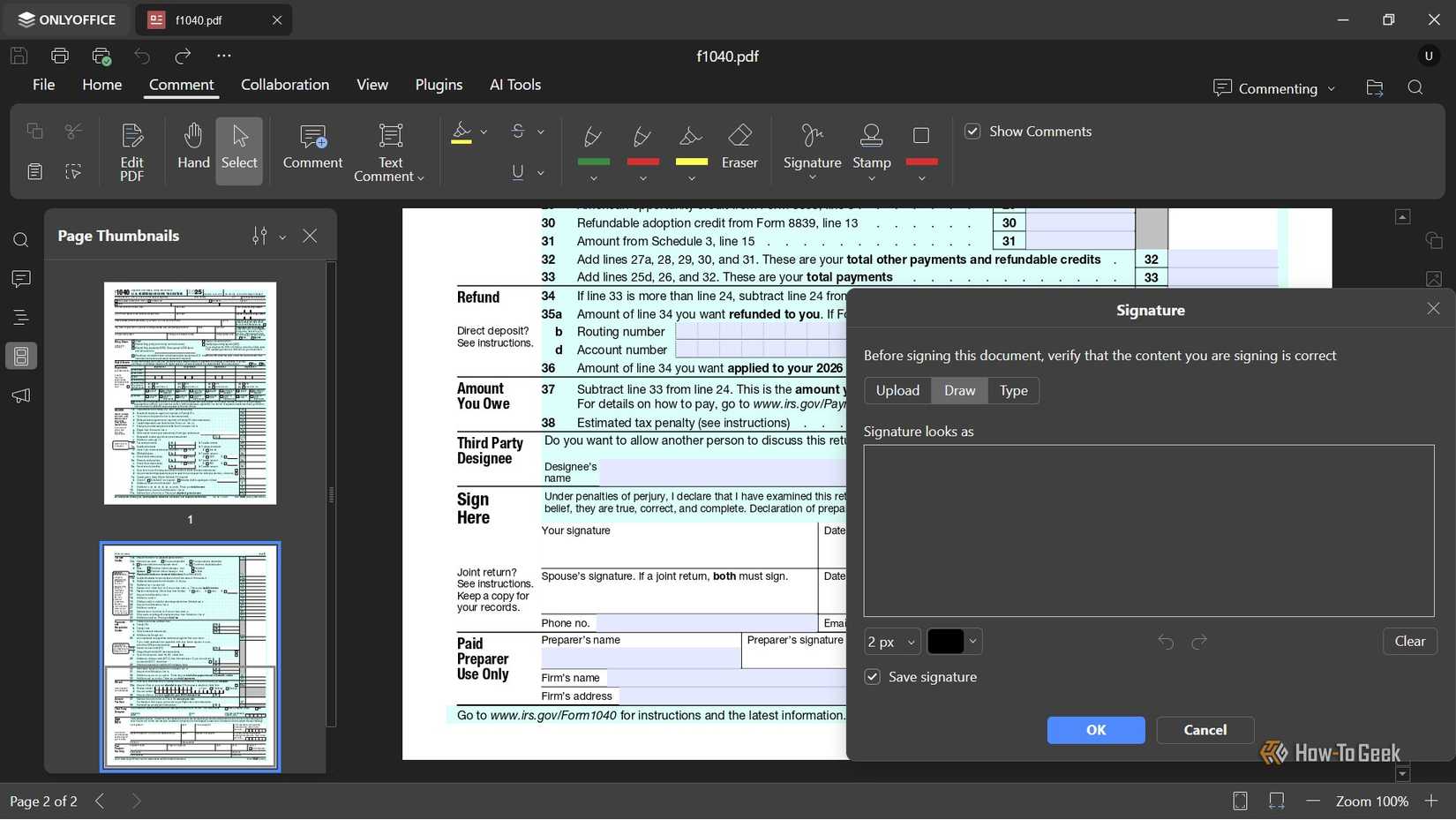Select the Hand tool
This screenshot has height=820, width=1456.
tap(193, 148)
